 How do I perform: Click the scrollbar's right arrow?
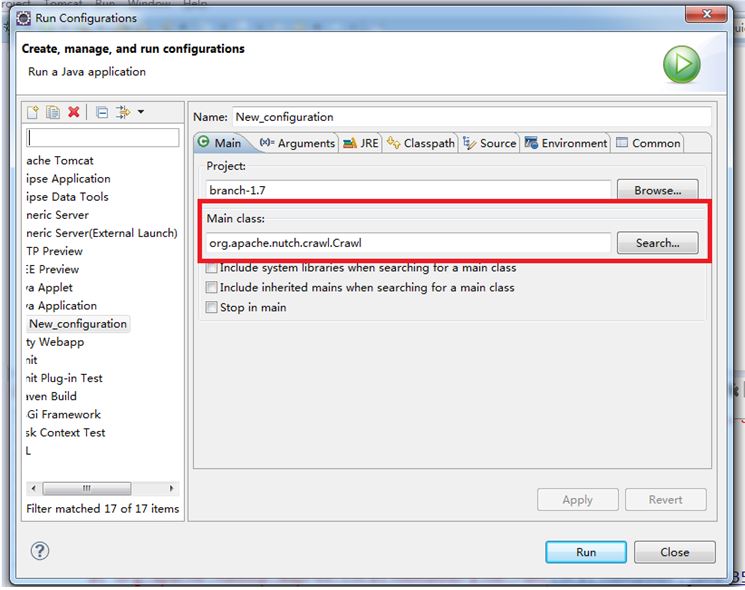[172, 488]
